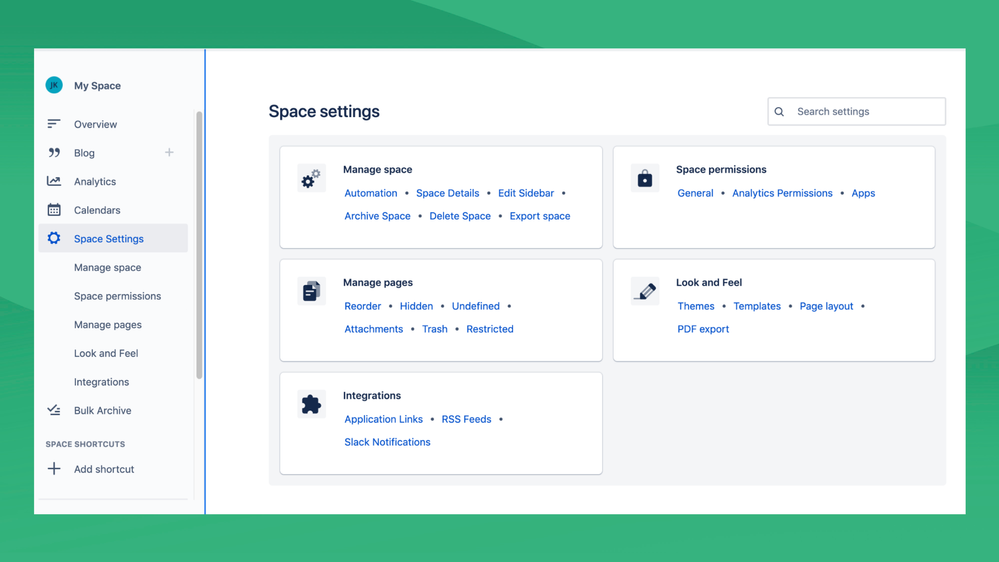Click the Manage pages card heading
Viewport: 999px width, 562px height.
click(x=378, y=282)
